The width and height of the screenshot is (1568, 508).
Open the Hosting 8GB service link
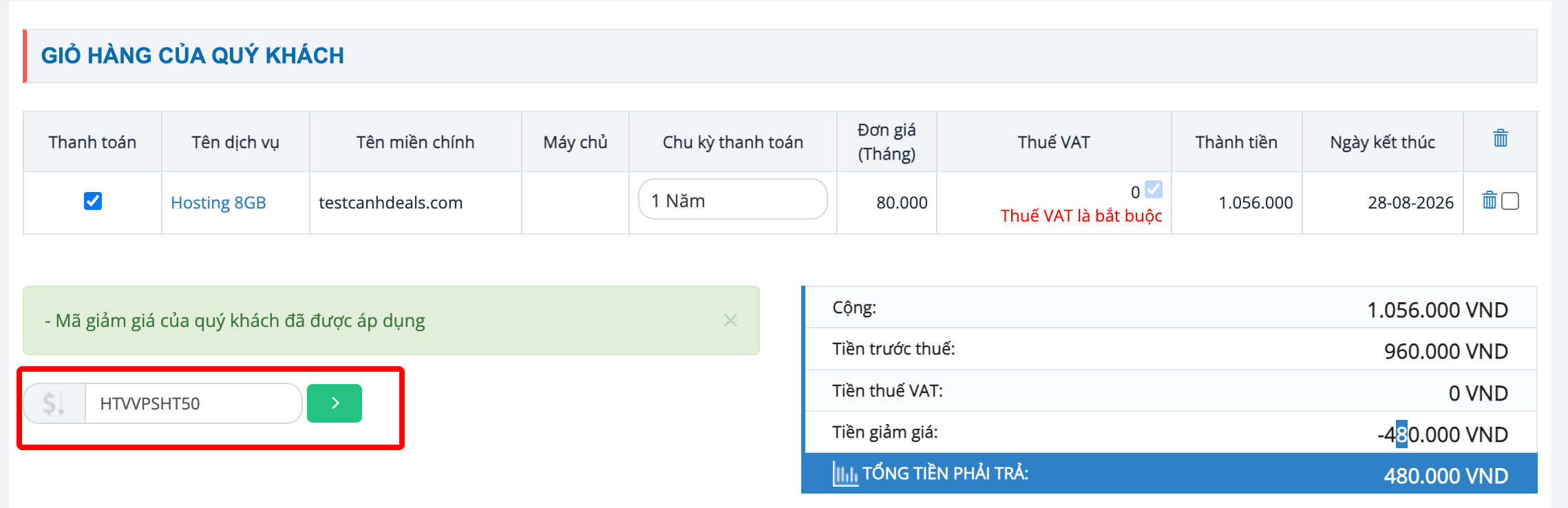tap(218, 203)
